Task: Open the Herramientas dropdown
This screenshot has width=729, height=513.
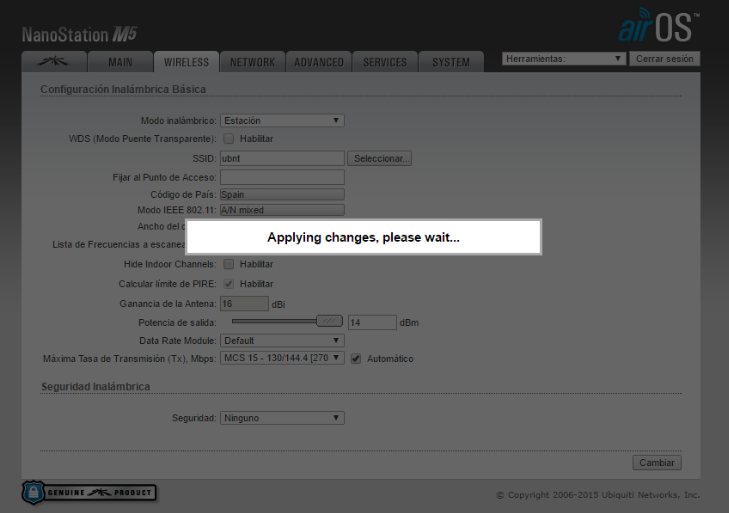Action: (x=563, y=59)
